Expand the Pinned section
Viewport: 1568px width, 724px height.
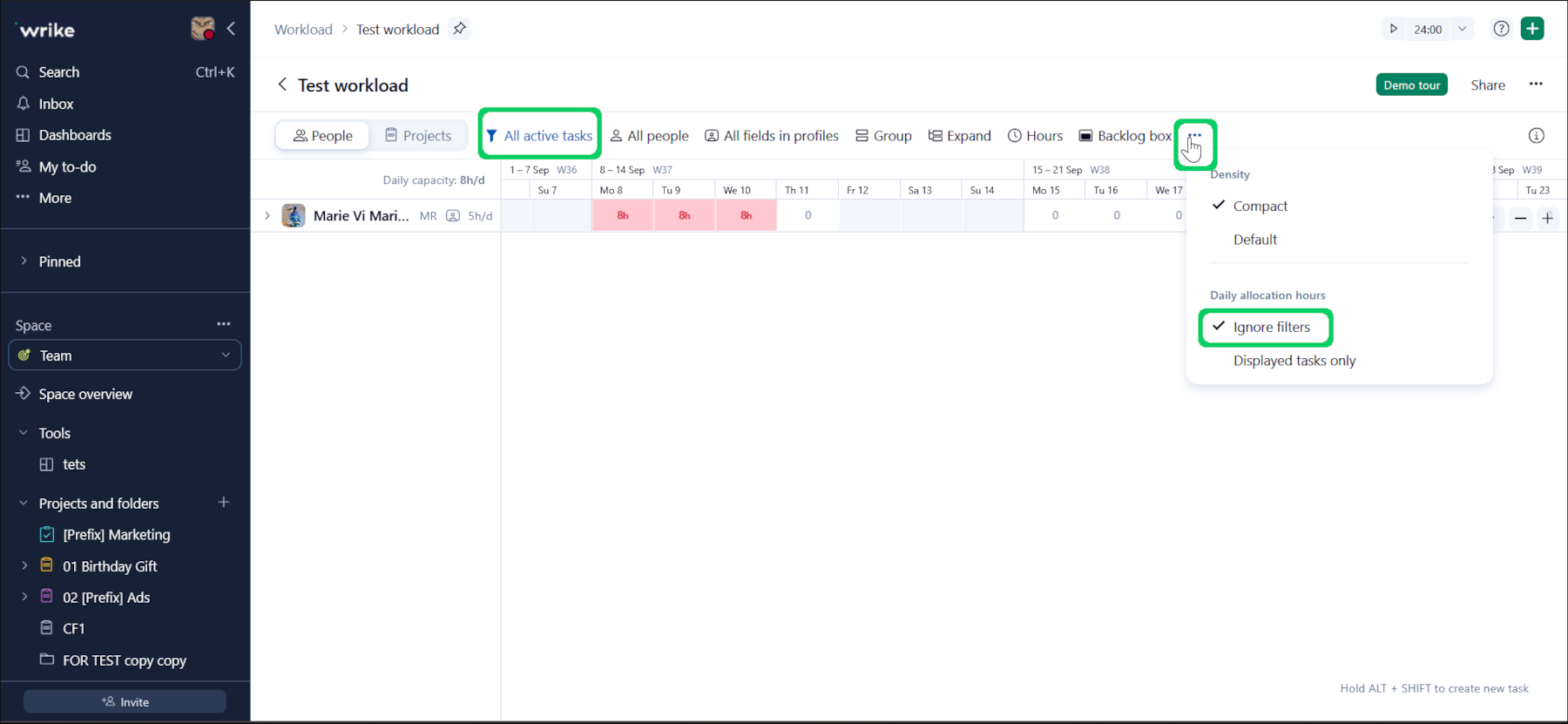tap(24, 261)
